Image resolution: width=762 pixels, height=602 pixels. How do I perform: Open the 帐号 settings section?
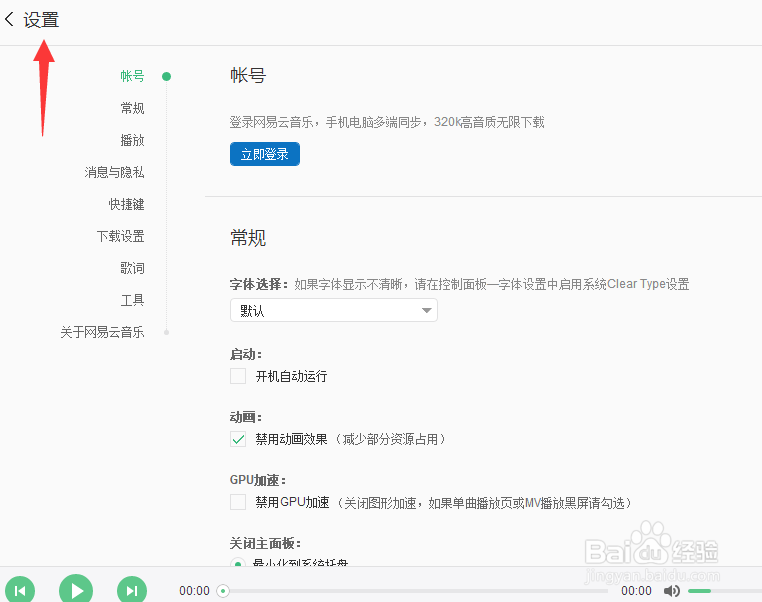132,76
